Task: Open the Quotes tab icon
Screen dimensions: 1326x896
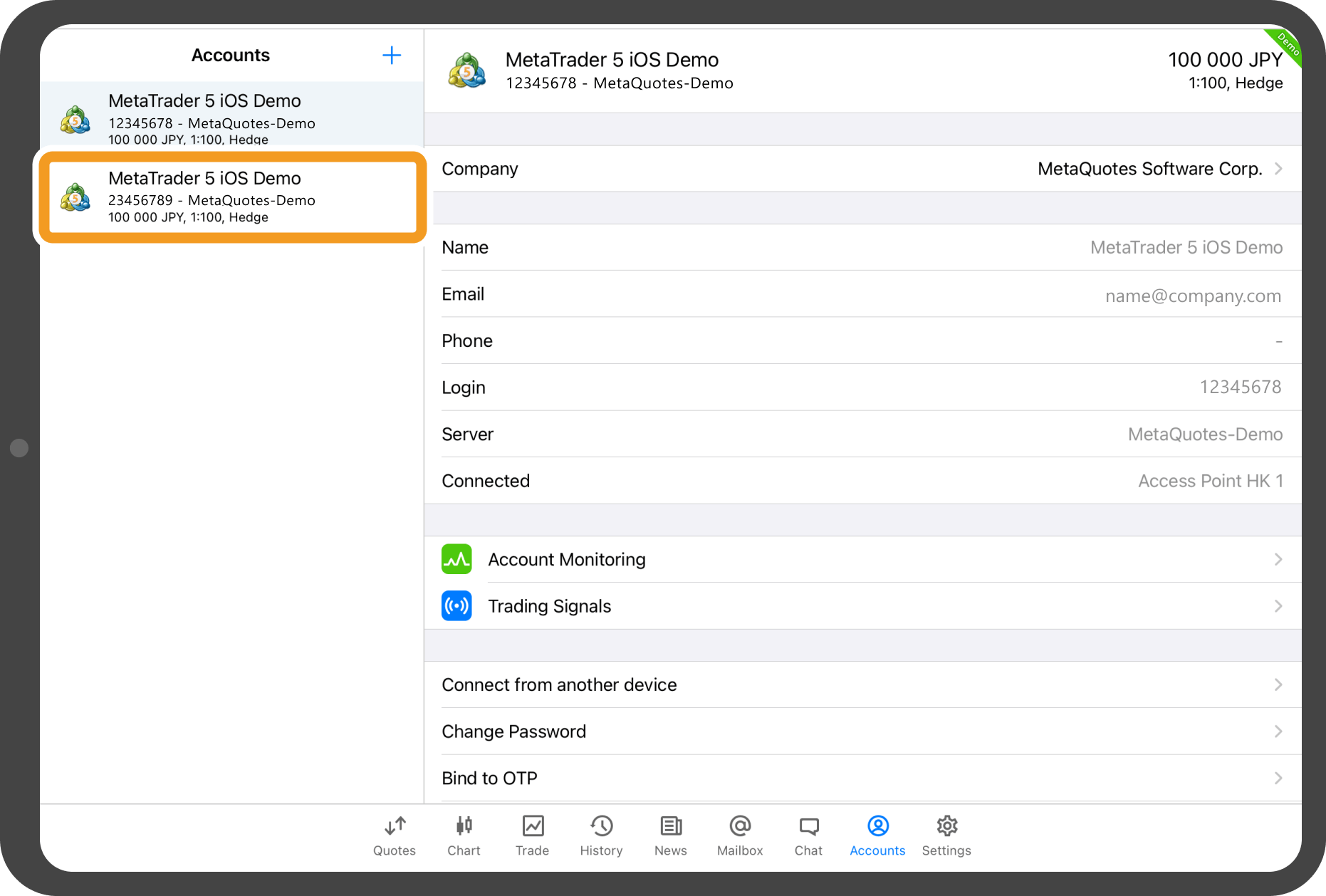Action: (395, 826)
